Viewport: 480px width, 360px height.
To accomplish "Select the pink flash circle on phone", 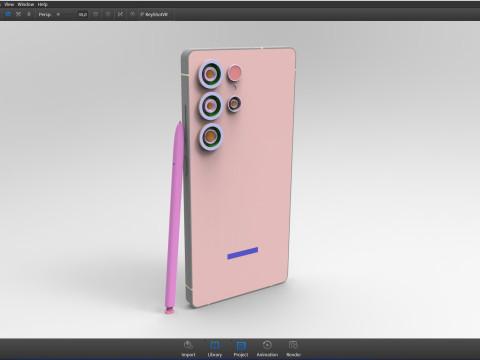I will point(235,73).
